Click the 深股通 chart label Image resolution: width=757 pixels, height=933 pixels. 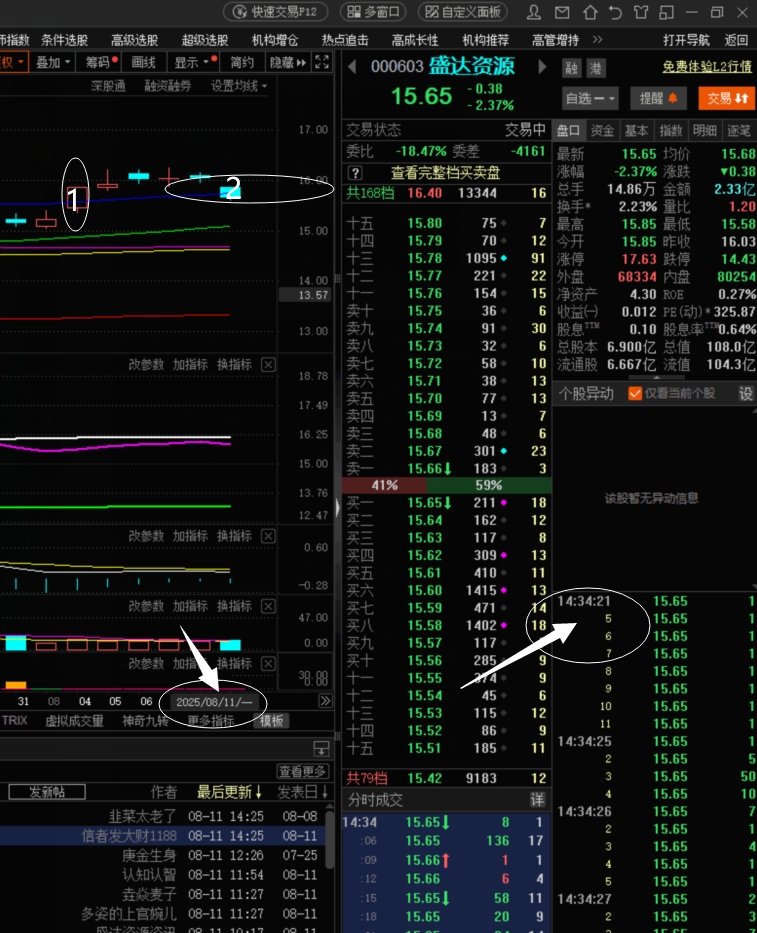tap(108, 86)
